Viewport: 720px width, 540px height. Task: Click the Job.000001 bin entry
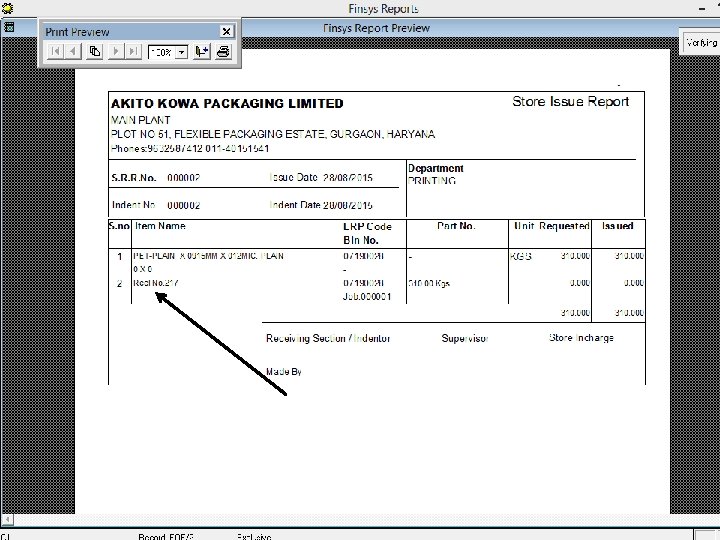tap(367, 297)
